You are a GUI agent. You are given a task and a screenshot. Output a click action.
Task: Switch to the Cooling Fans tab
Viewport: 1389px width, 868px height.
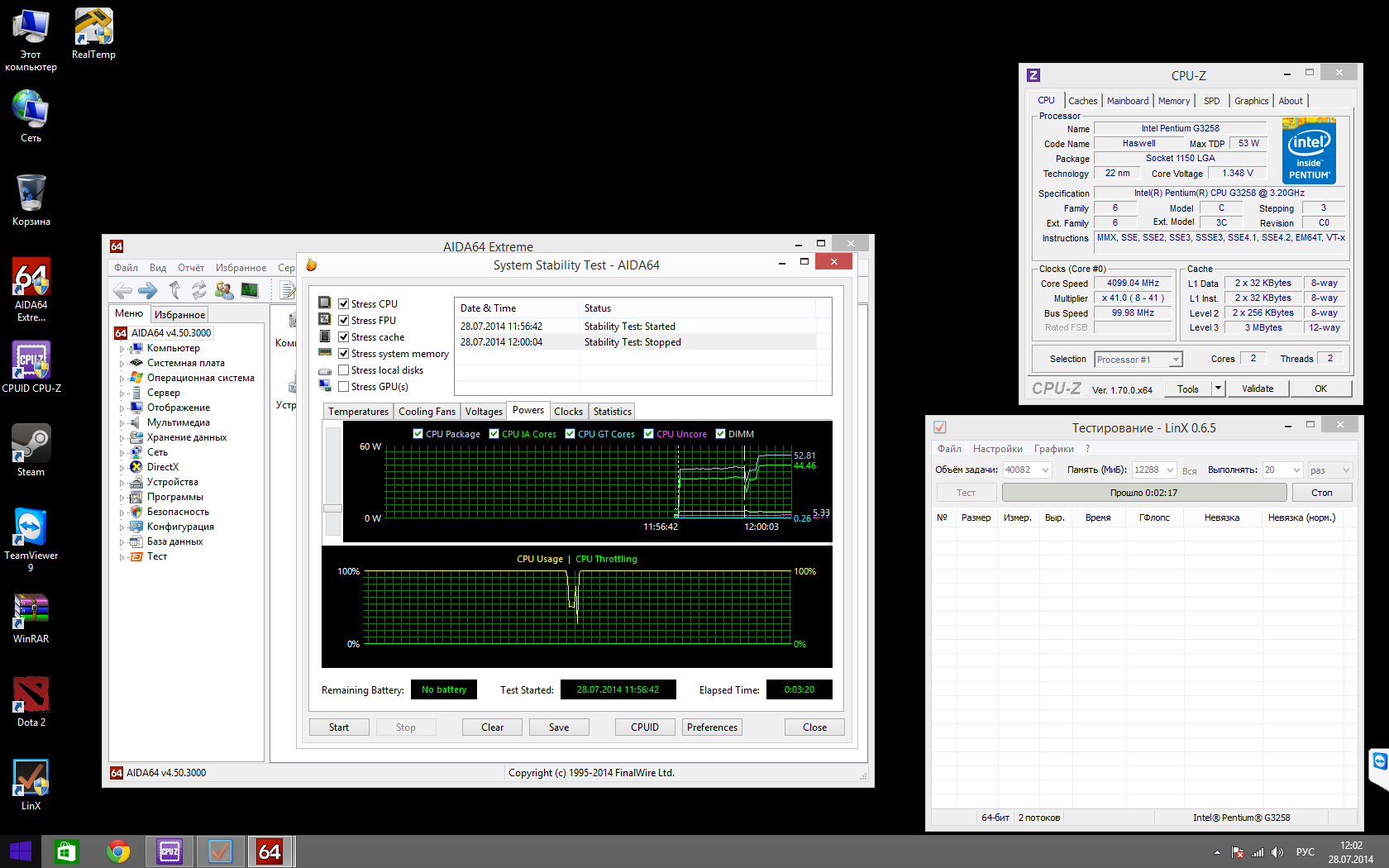pos(427,412)
